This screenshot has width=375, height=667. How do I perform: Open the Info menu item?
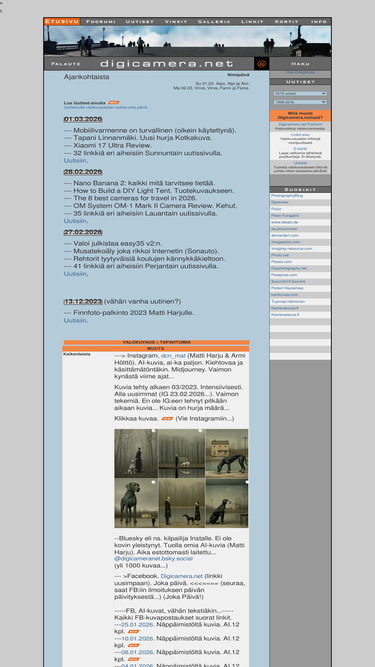(x=319, y=21)
